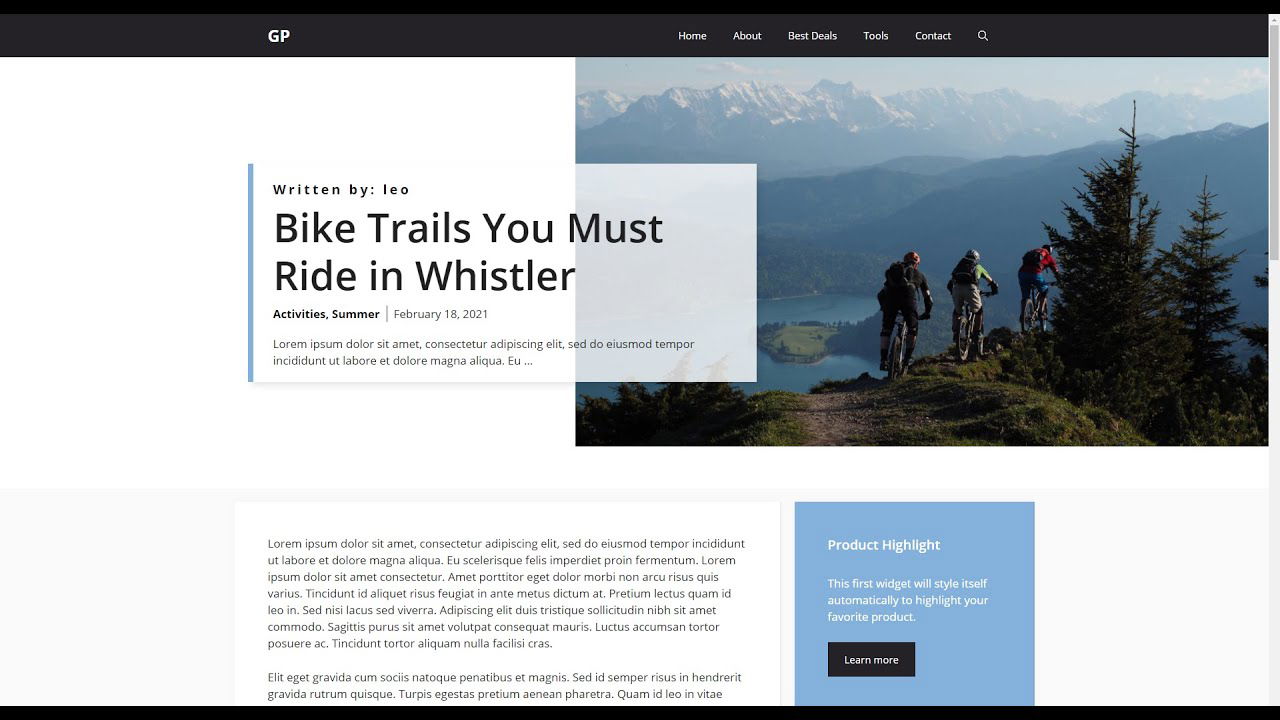Image resolution: width=1280 pixels, height=720 pixels.
Task: Click the GP site logo
Action: coord(279,36)
